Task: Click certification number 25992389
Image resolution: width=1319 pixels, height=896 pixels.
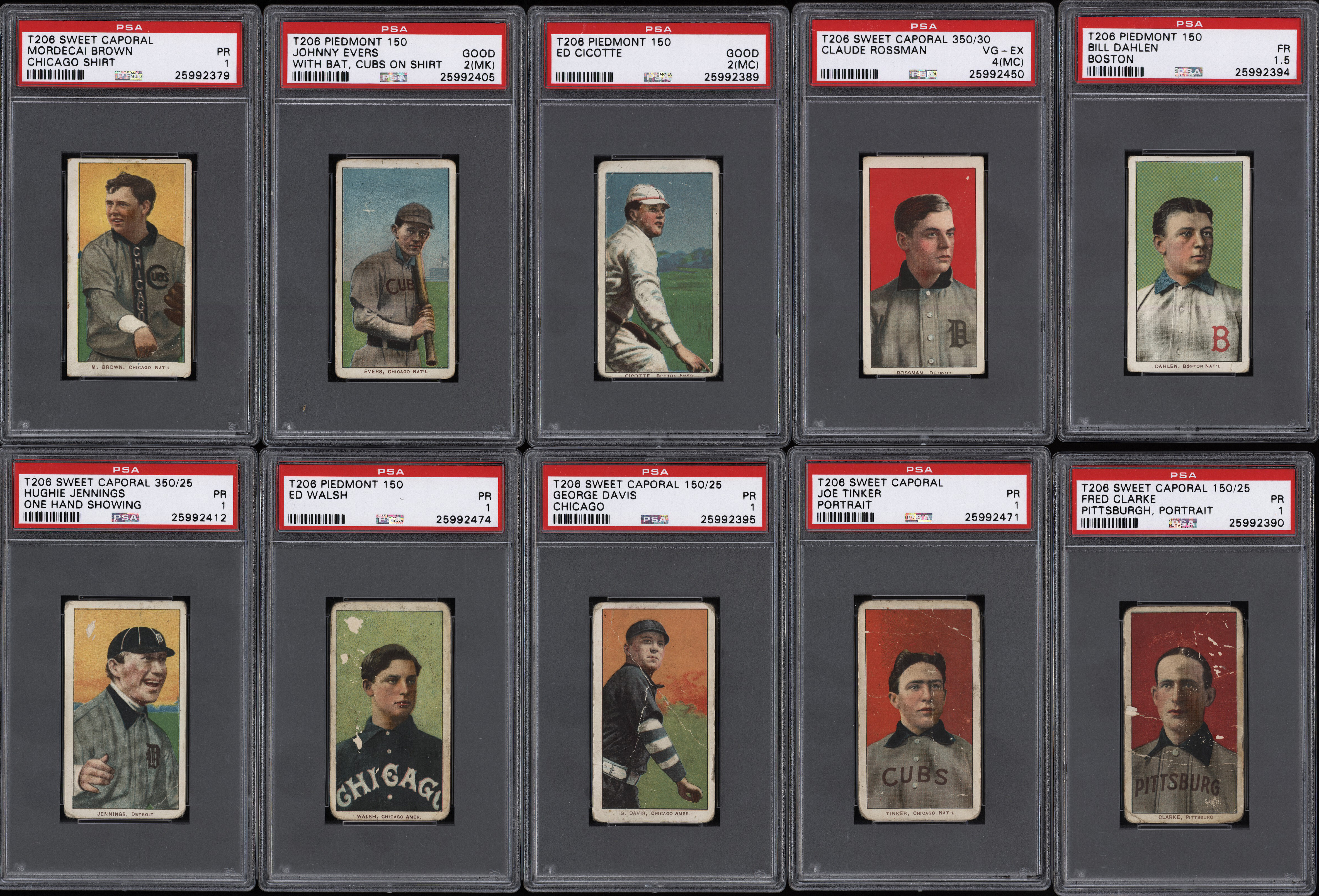Action: (x=731, y=77)
